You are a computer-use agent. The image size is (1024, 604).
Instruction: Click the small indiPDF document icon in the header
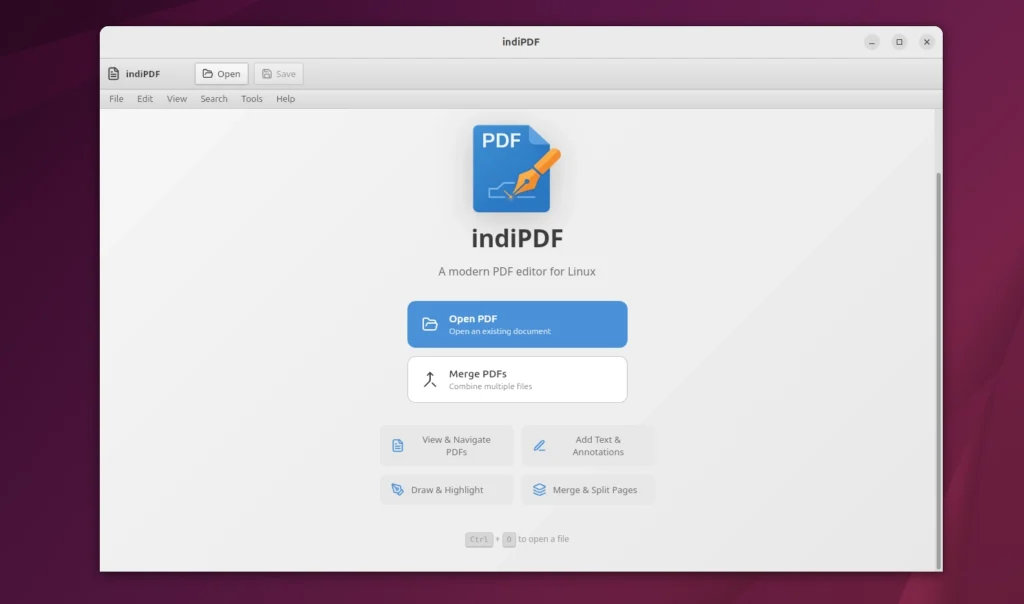(x=113, y=73)
